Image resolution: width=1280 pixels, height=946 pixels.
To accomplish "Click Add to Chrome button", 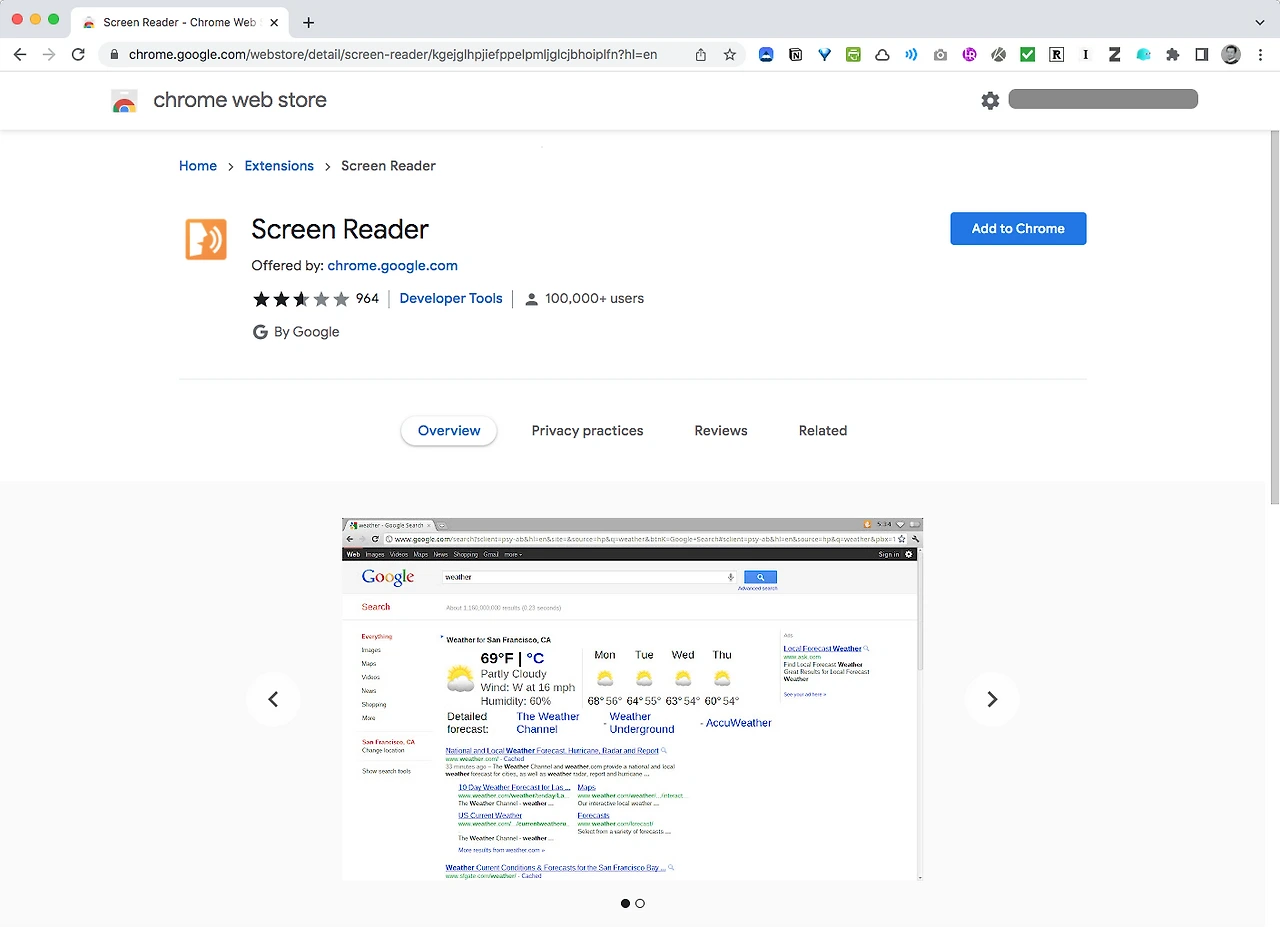I will coord(1018,228).
